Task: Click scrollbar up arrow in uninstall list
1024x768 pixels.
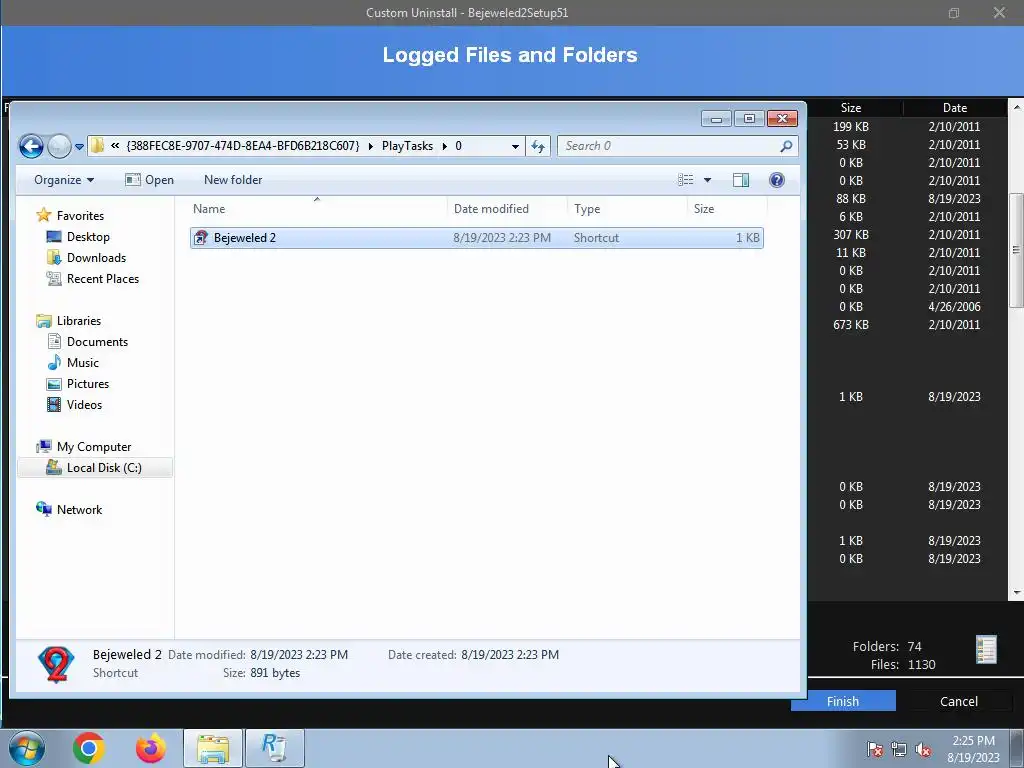Action: 1017,106
